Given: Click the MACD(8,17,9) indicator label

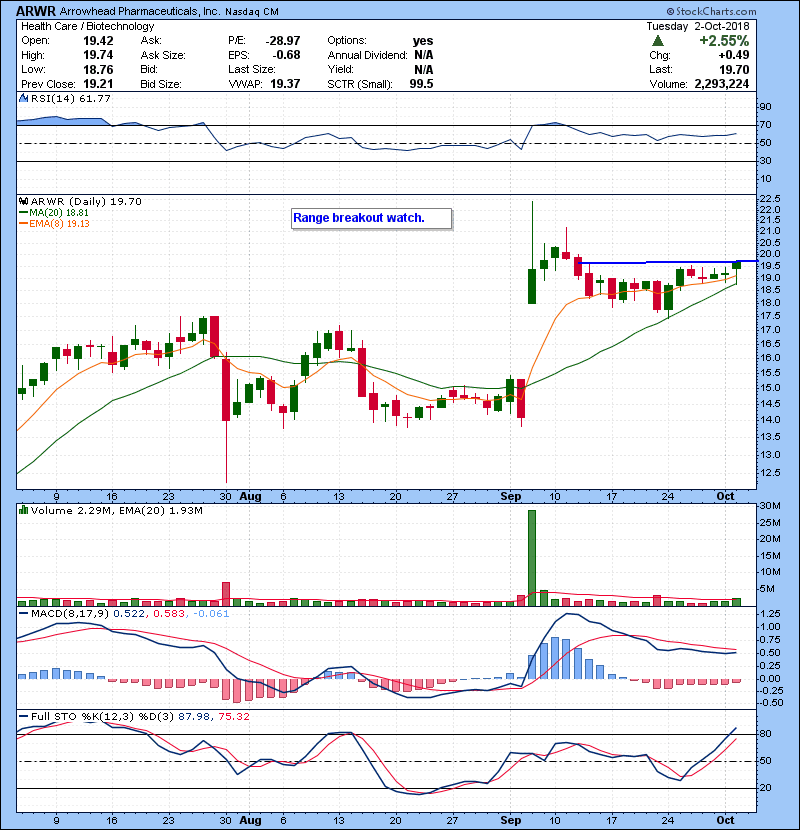Looking at the screenshot, I should (x=71, y=614).
